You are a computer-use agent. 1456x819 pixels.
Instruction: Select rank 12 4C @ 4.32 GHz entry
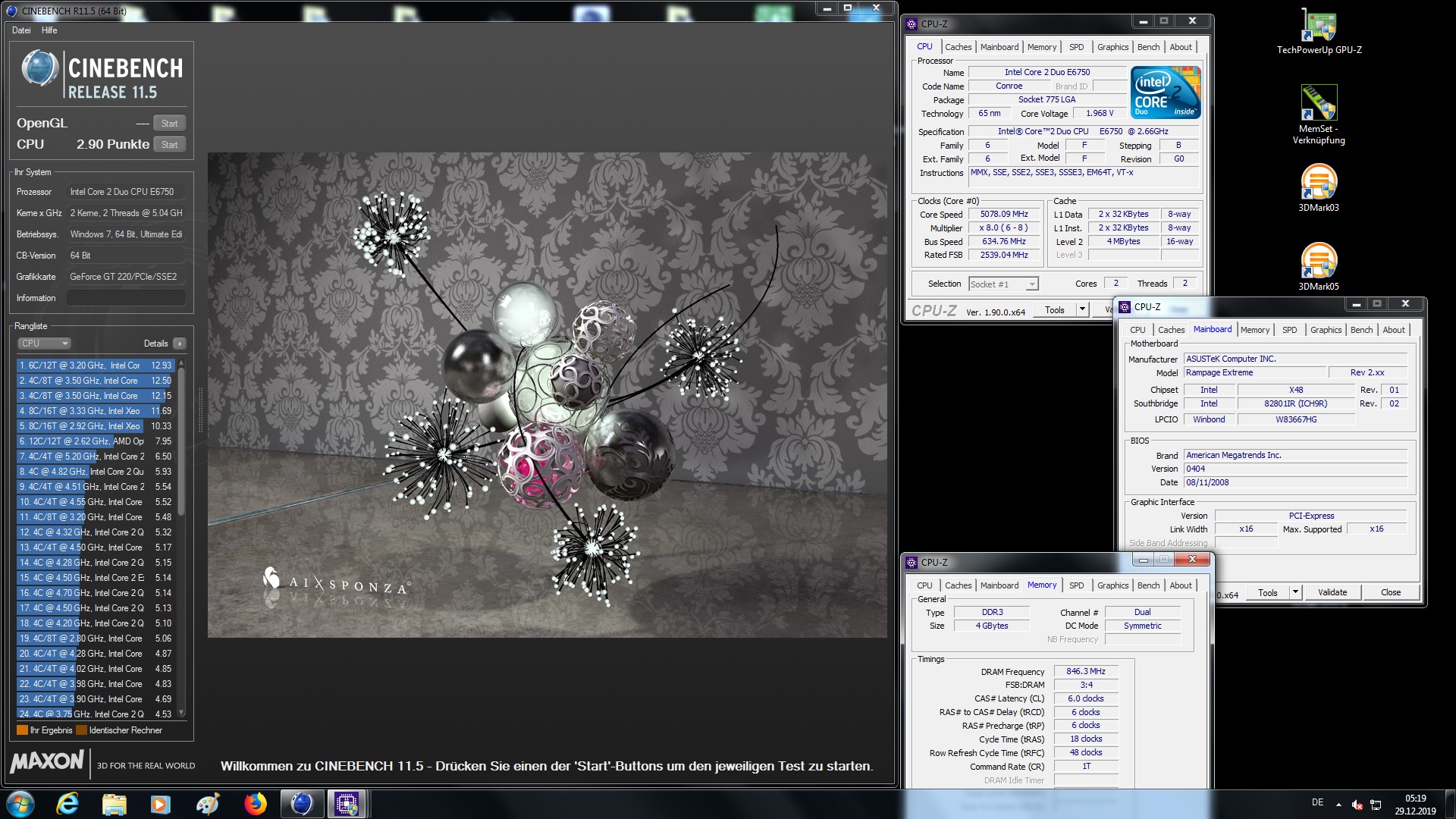point(96,532)
